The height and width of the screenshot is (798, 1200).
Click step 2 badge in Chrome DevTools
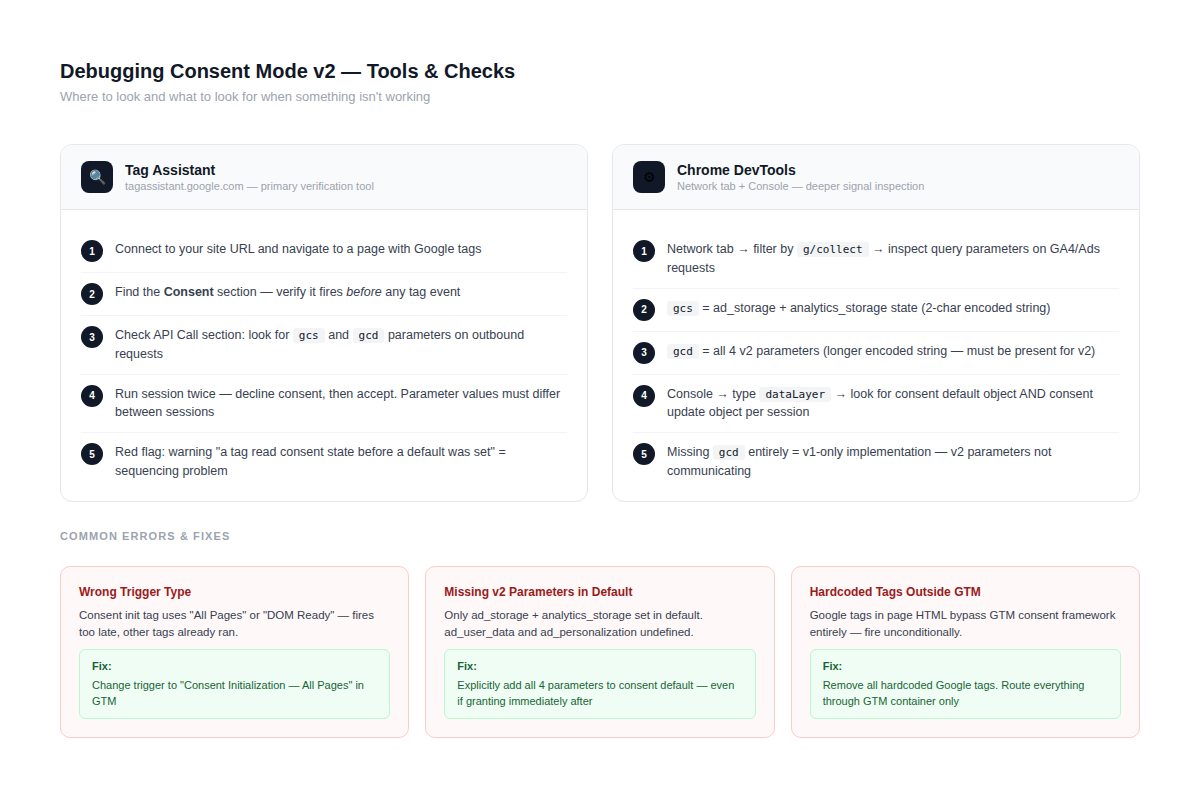644,309
